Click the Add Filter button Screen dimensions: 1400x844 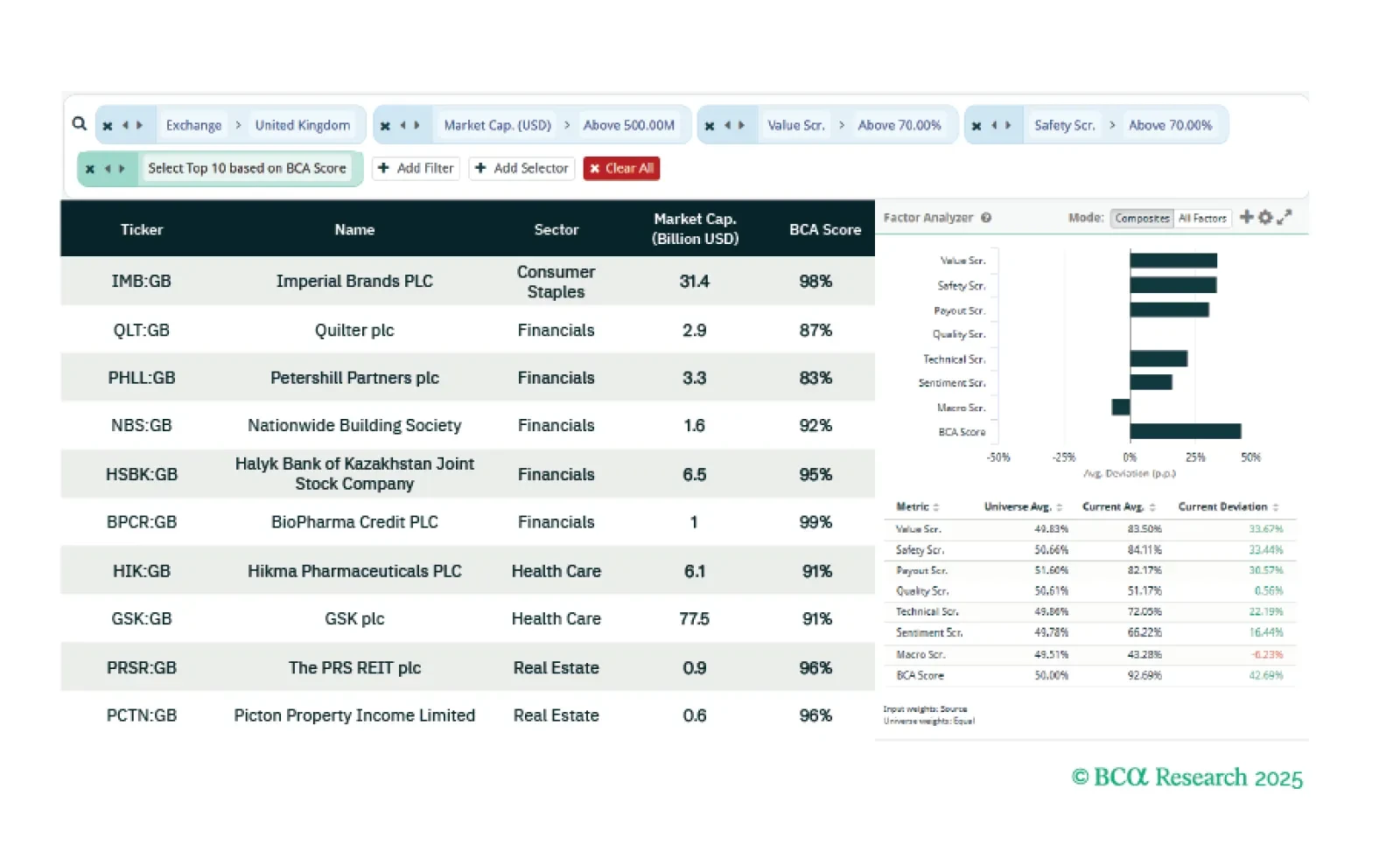click(x=416, y=168)
